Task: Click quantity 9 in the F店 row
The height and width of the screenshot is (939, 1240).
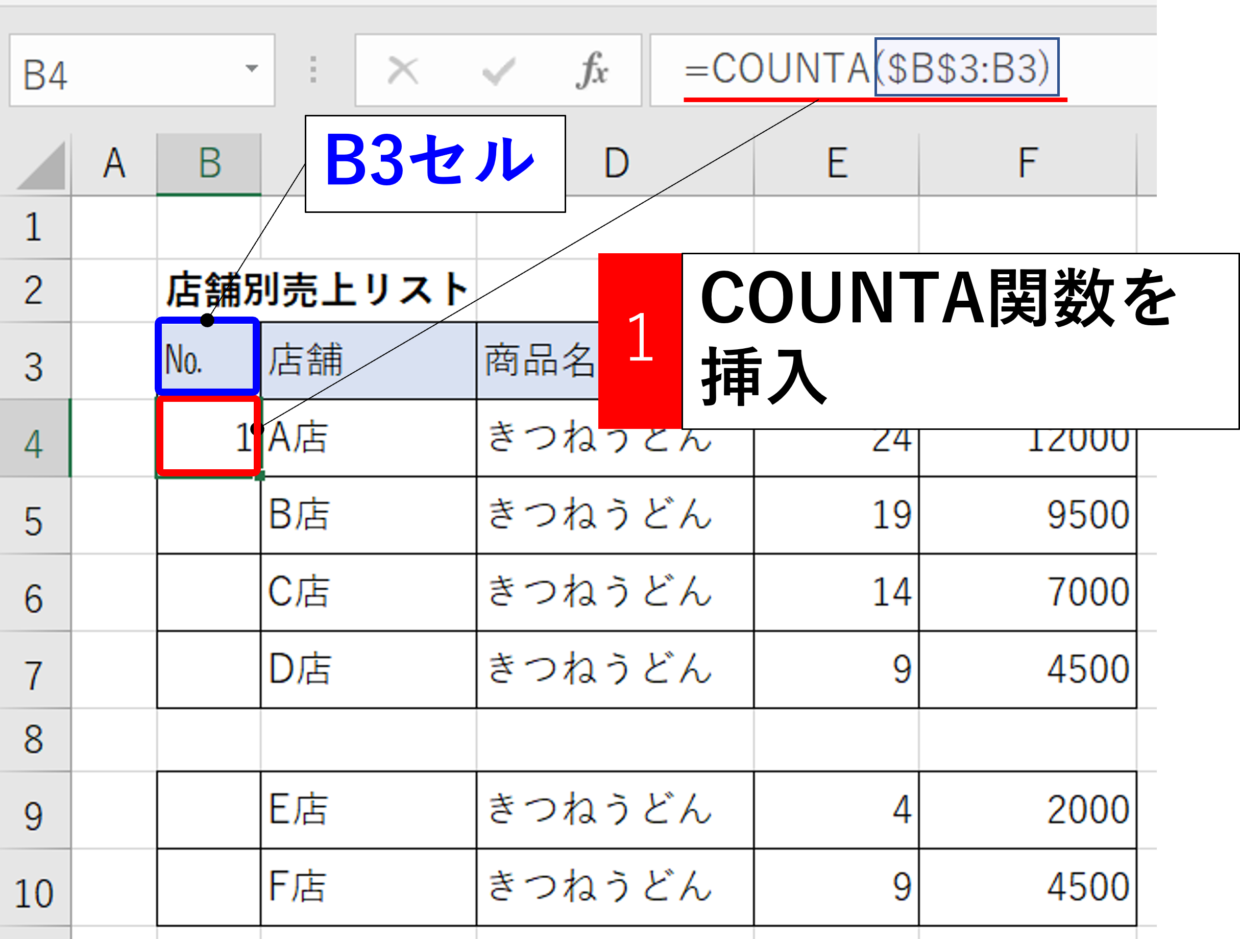Action: click(836, 887)
